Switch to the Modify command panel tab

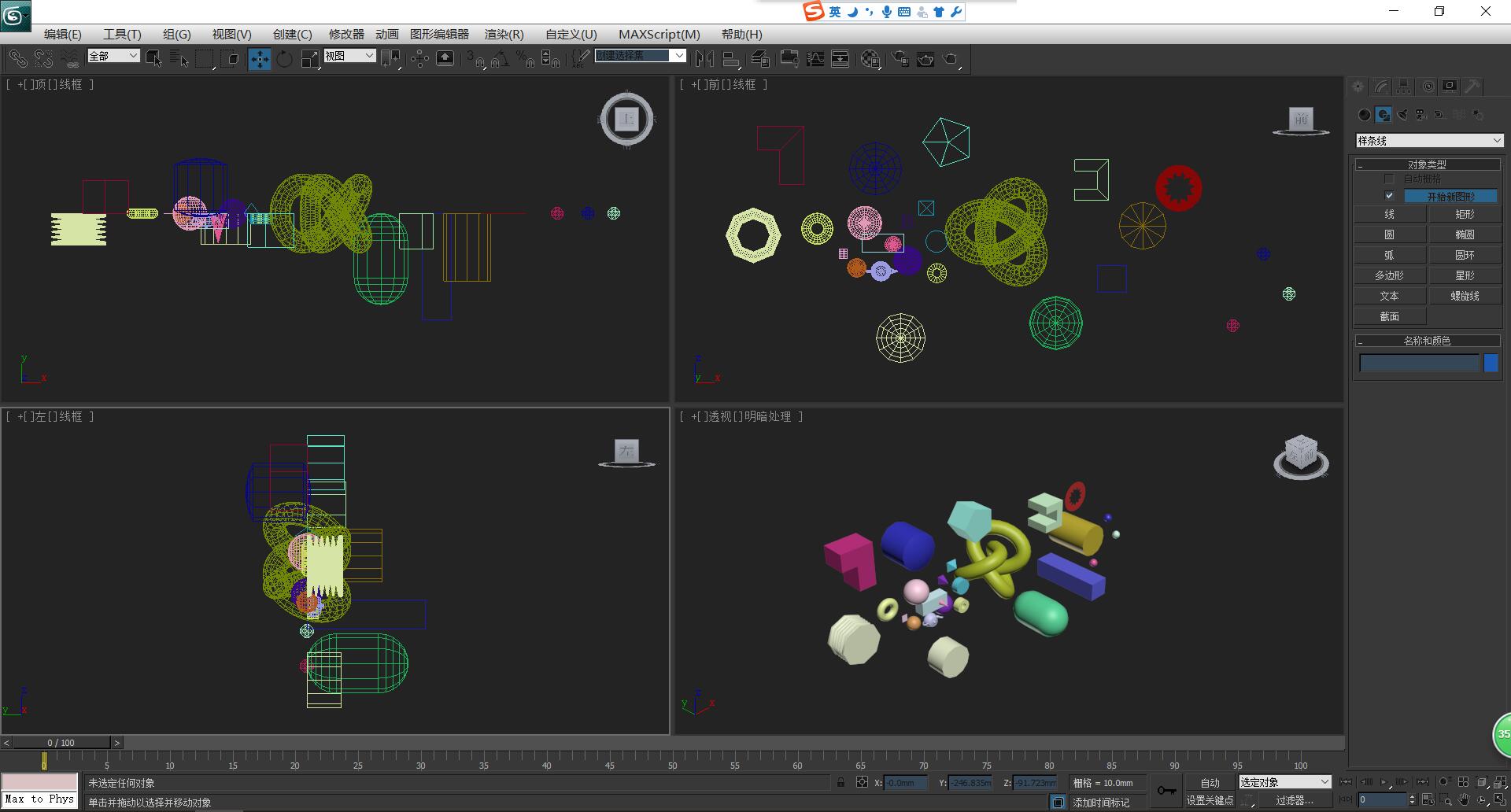(1381, 87)
